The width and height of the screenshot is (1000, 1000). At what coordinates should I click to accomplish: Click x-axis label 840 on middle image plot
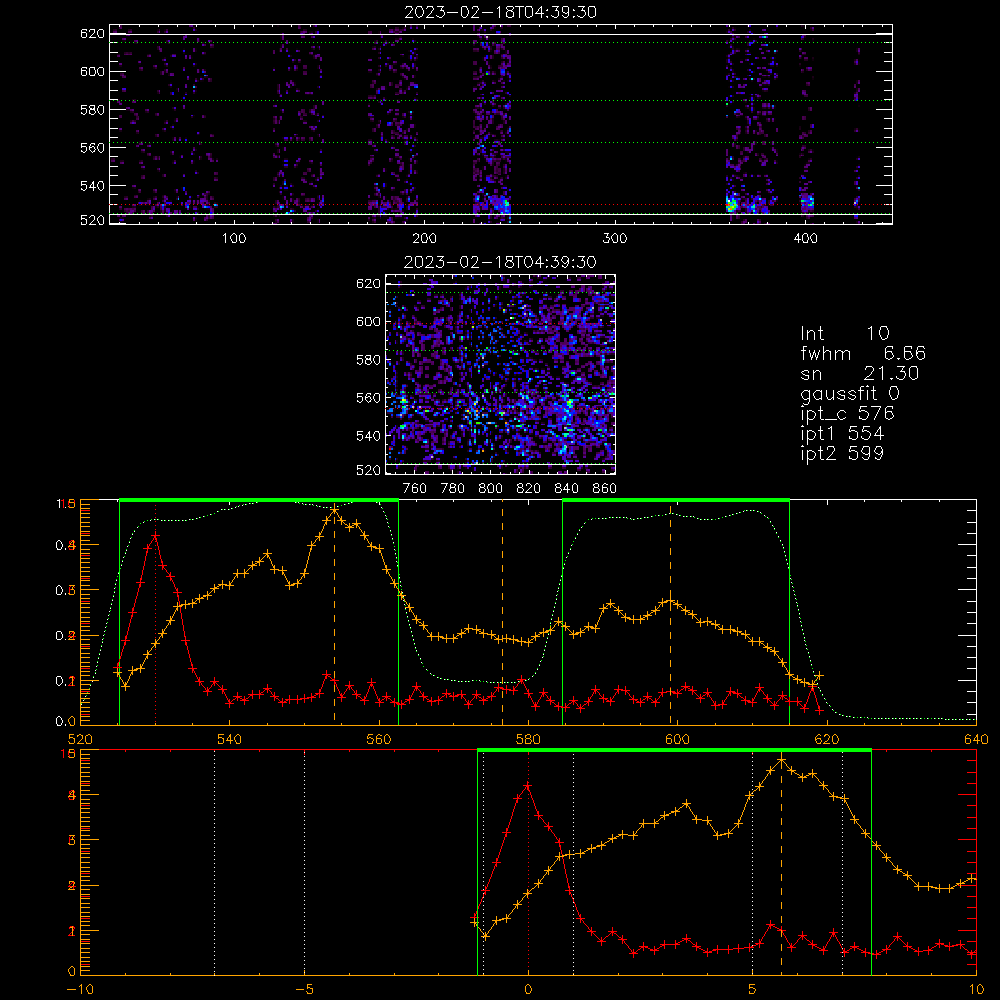566,489
